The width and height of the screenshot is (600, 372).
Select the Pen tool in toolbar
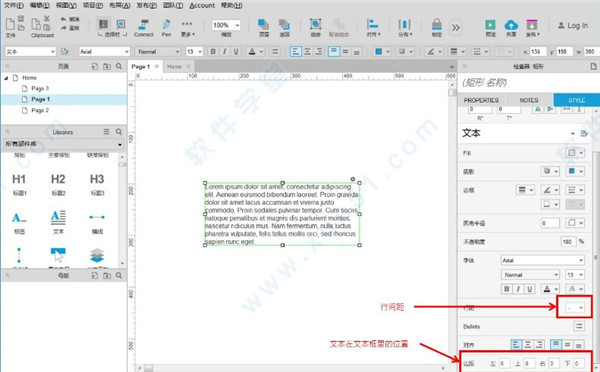166,28
